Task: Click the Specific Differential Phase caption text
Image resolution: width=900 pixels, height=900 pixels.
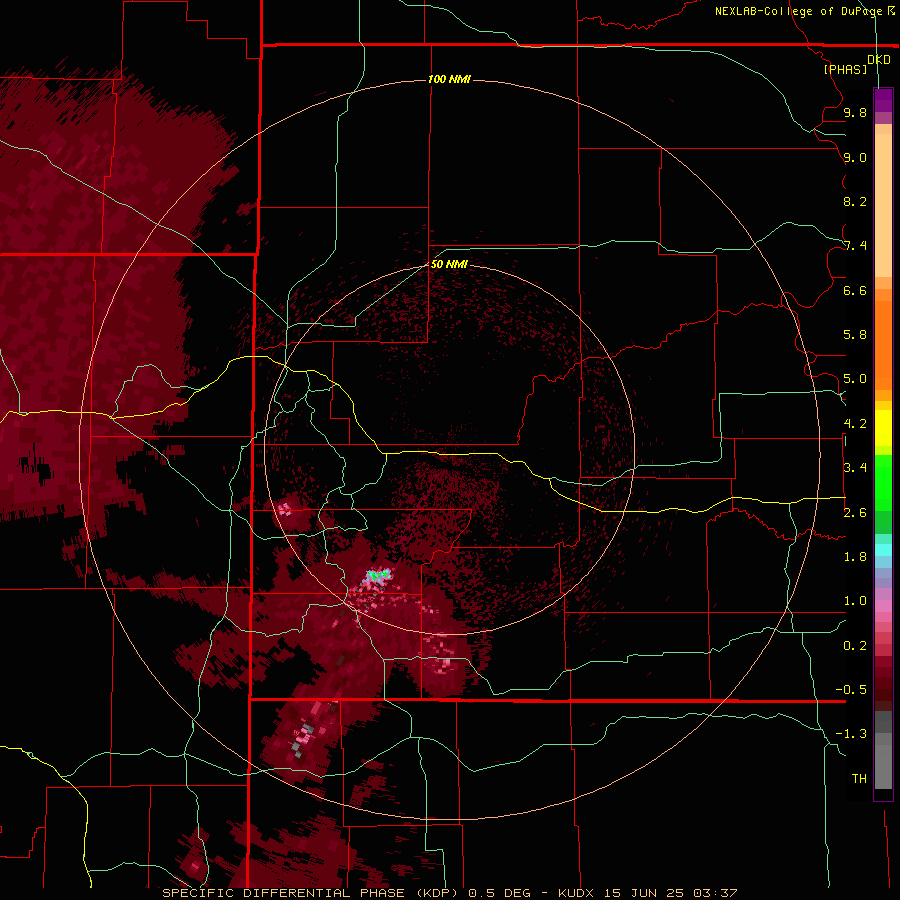Action: point(449,893)
